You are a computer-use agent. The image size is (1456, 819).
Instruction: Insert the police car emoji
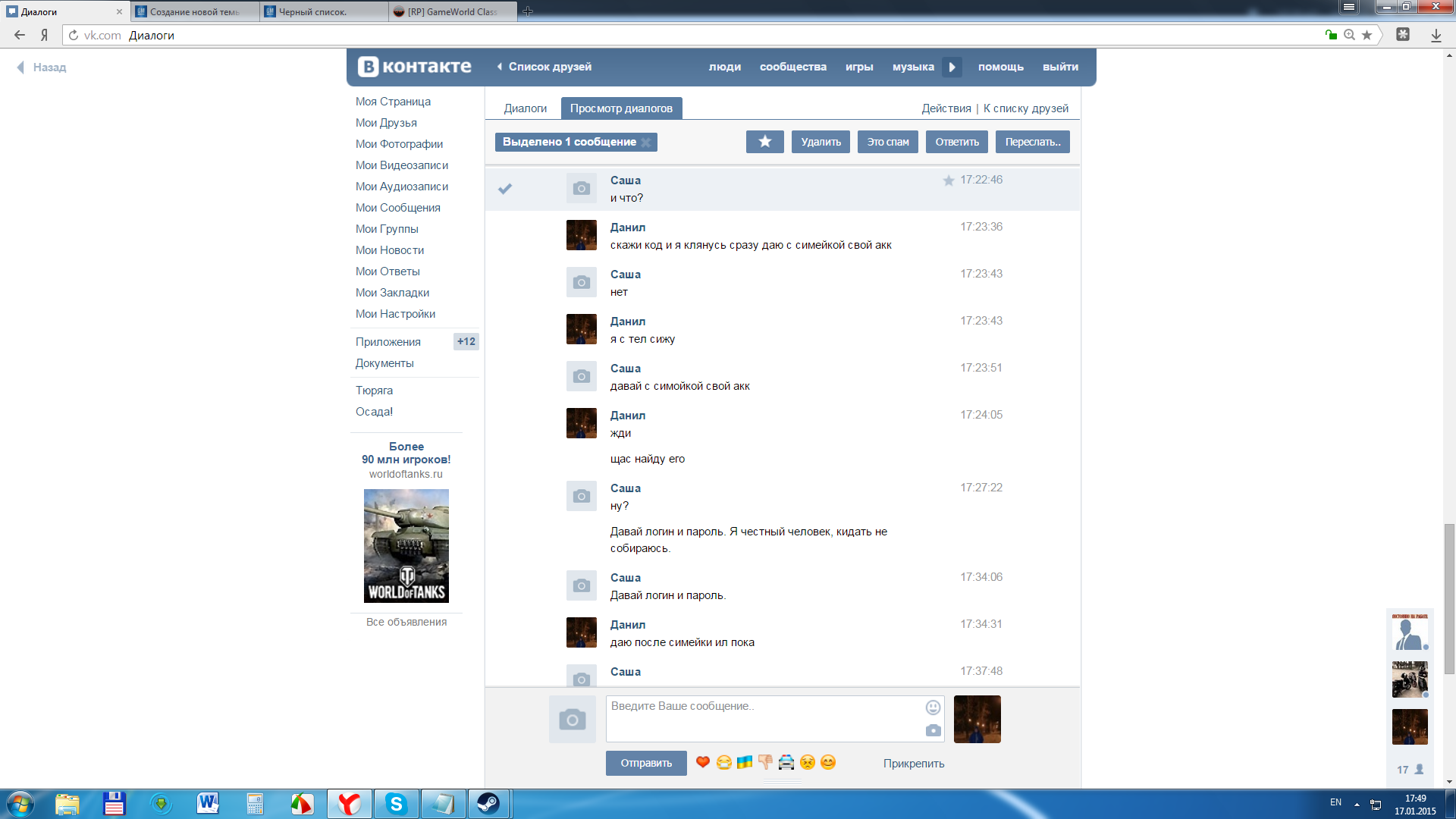(x=786, y=762)
